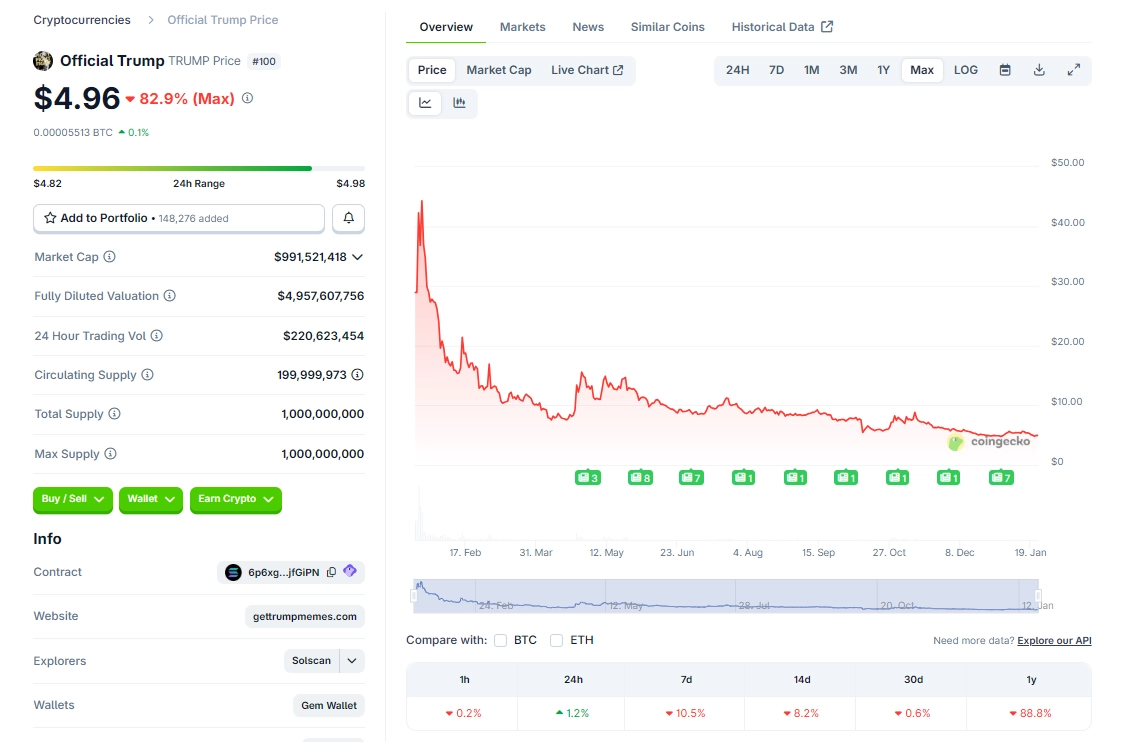
Task: Visit gettrumpmemes.com website link
Action: 305,616
